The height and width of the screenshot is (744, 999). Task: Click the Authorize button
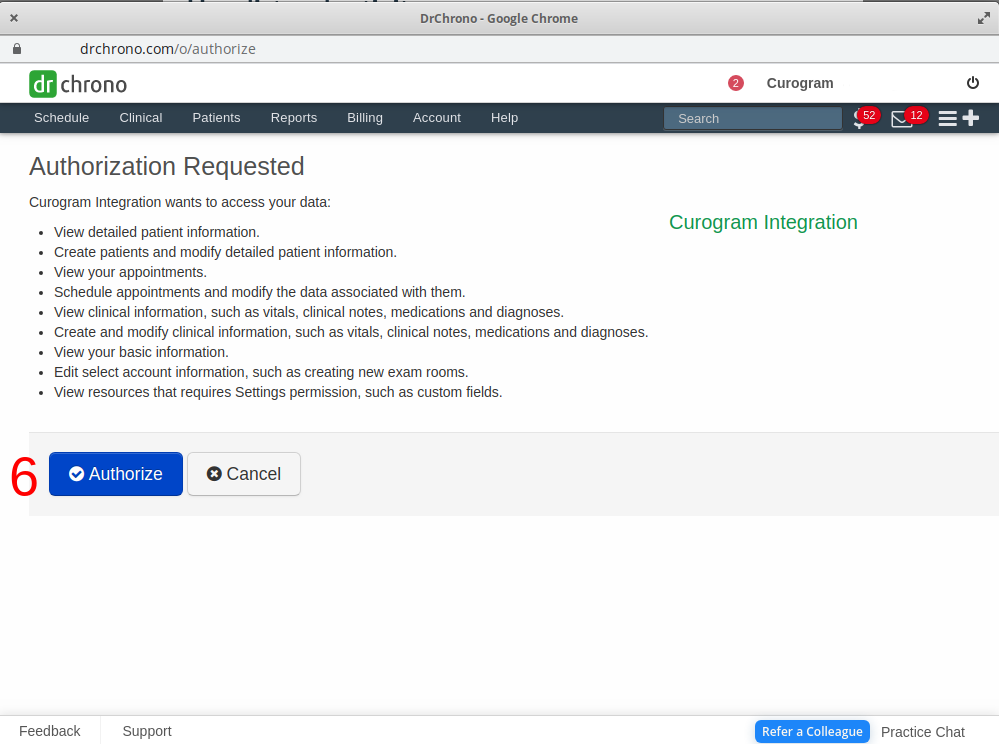(x=116, y=474)
